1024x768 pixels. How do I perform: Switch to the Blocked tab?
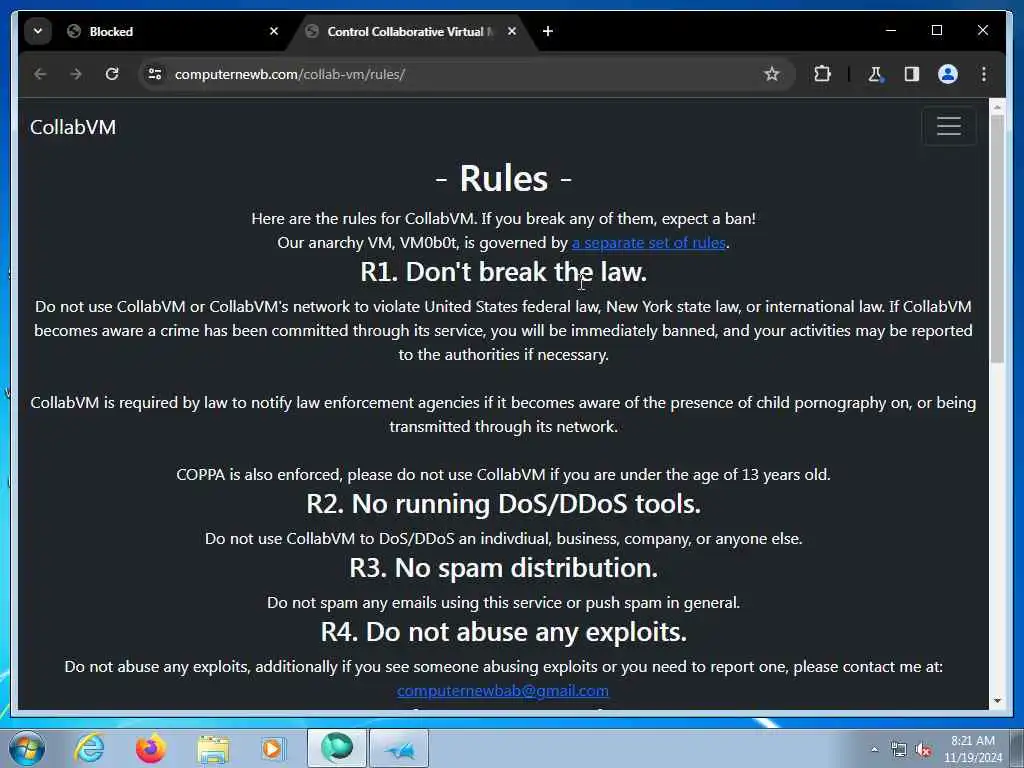coord(172,31)
